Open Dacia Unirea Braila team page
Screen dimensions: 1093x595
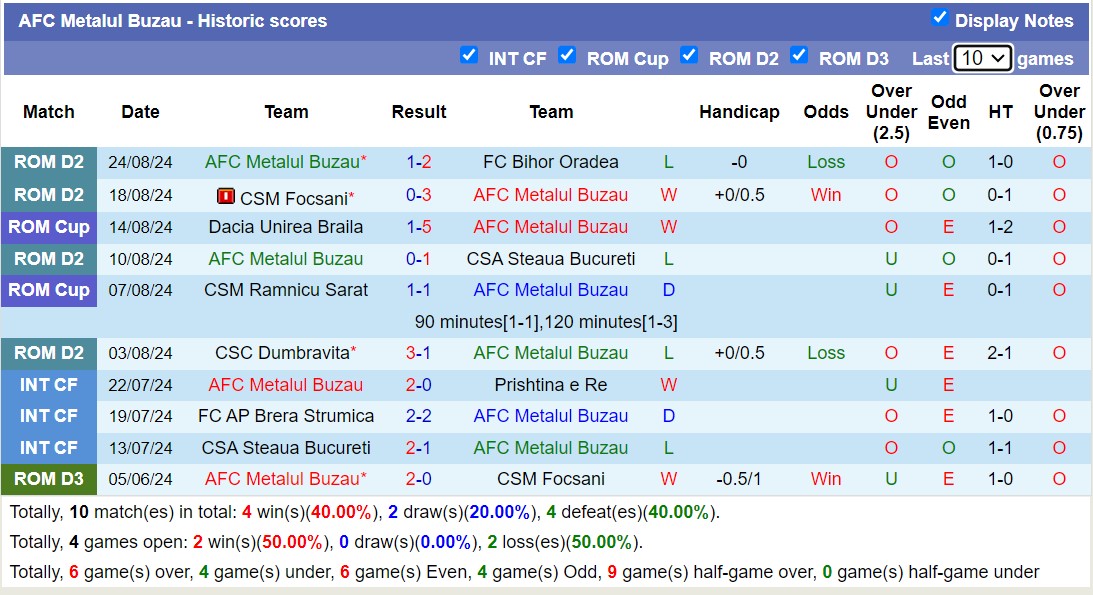coord(286,227)
